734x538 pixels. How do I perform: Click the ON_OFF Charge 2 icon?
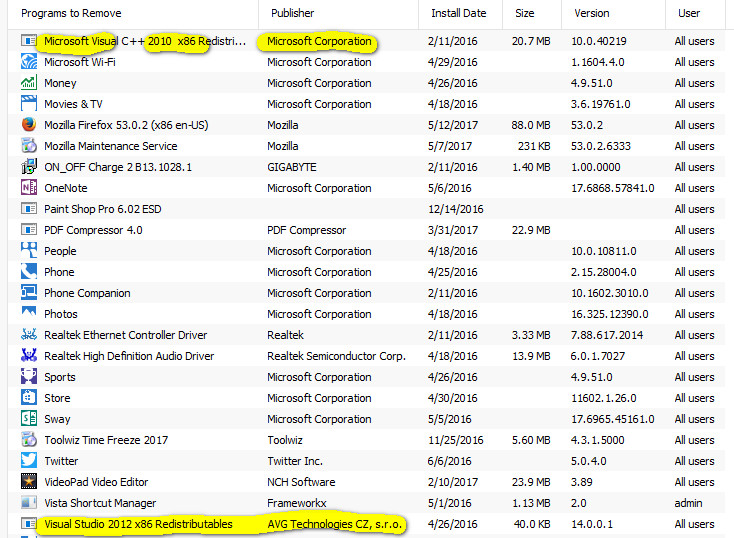pos(29,167)
